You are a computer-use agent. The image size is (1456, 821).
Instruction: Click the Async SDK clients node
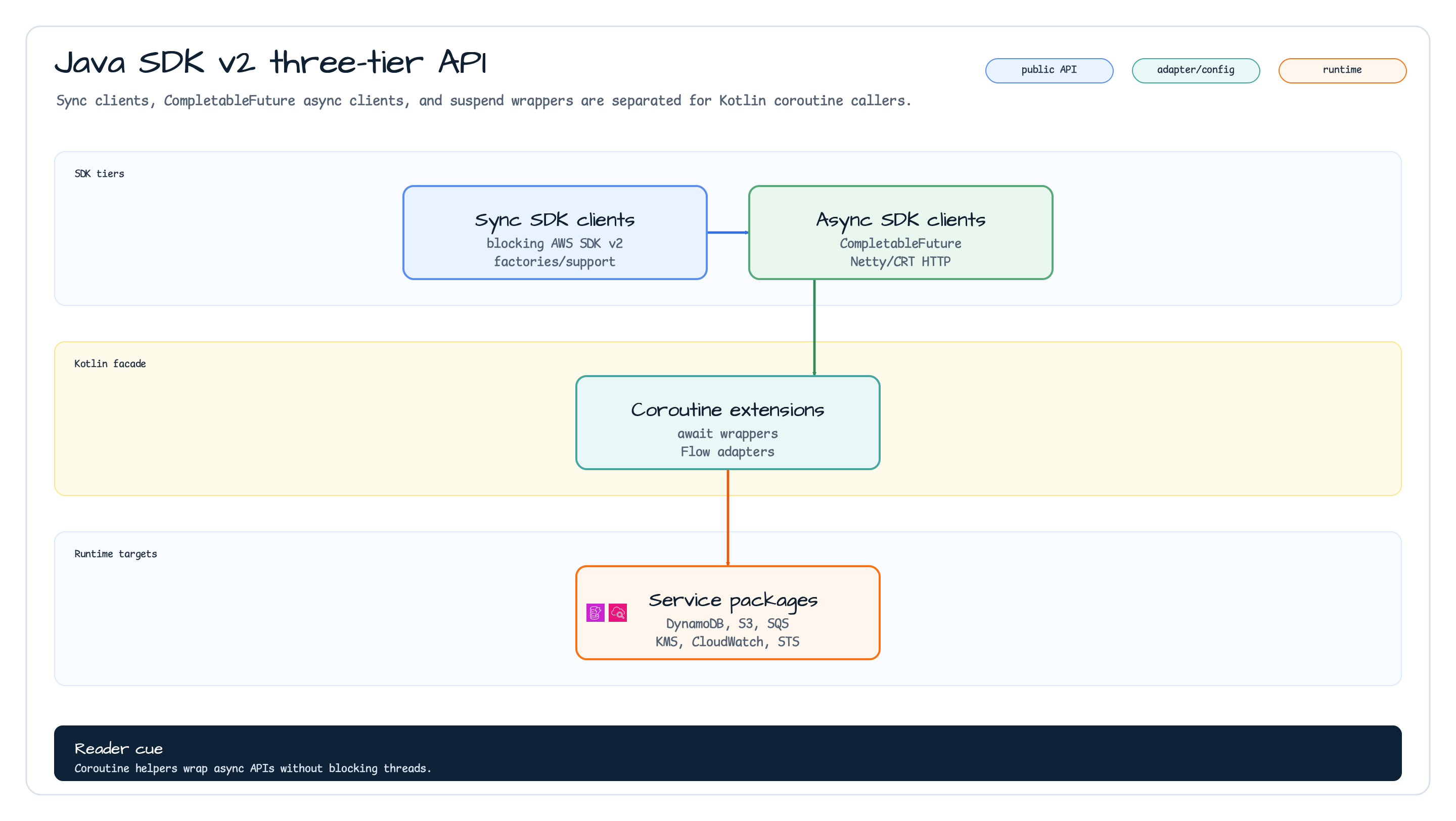point(901,232)
